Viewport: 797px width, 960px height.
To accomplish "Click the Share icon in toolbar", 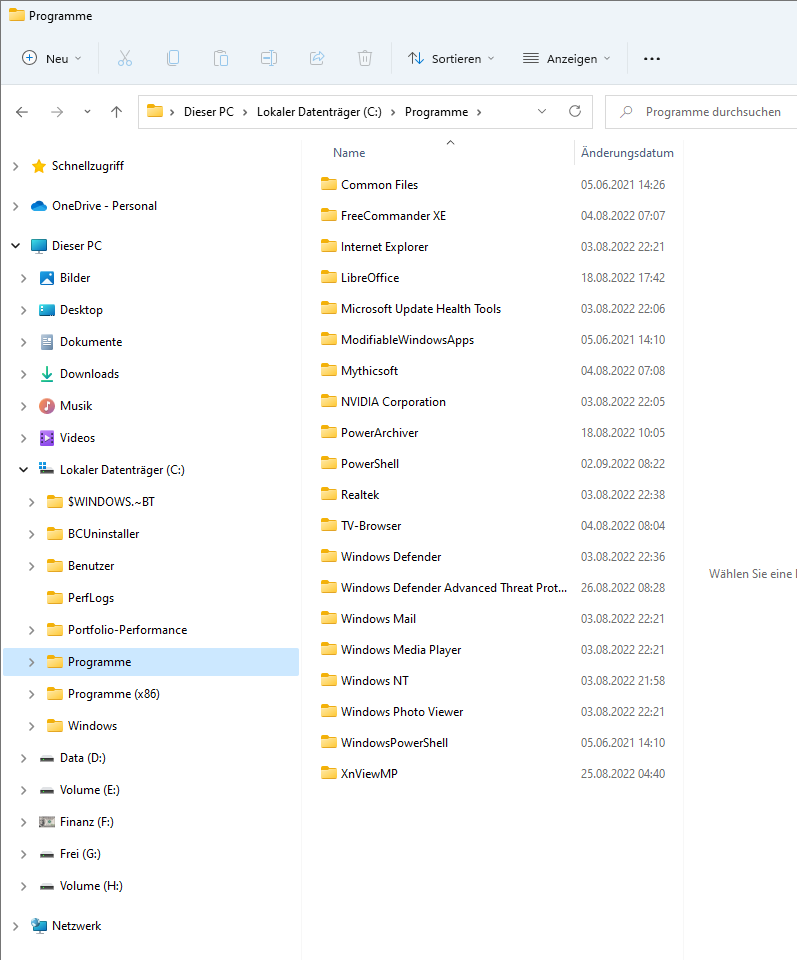I will [317, 59].
